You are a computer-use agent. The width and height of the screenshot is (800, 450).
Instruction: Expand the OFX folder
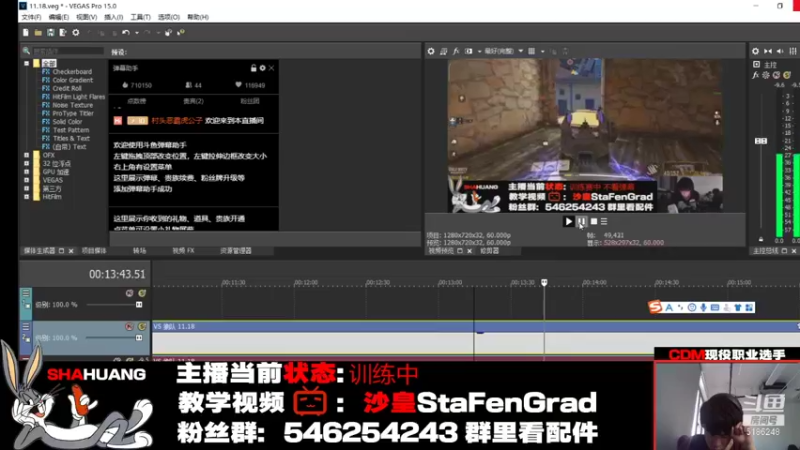click(x=27, y=155)
